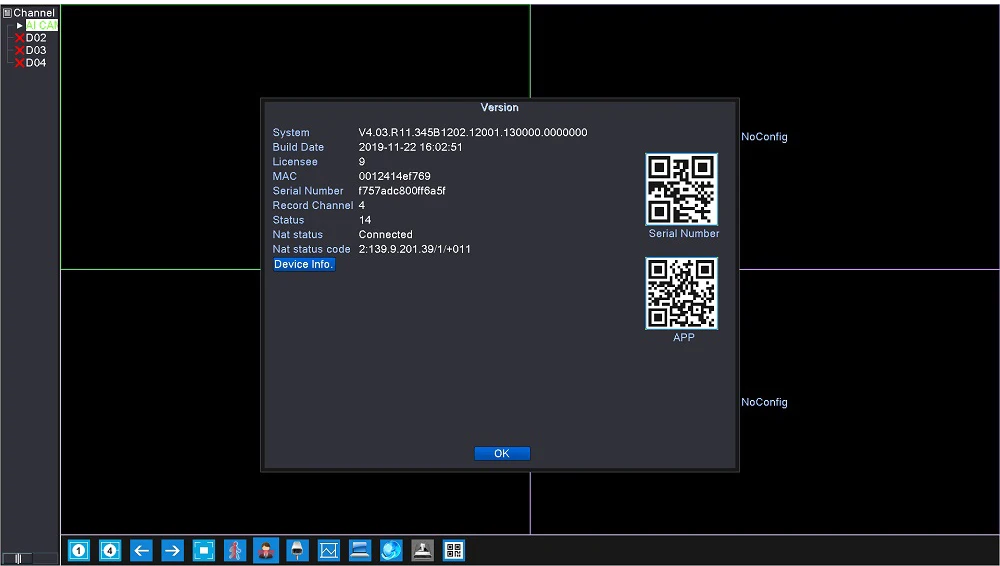The width and height of the screenshot is (1000, 566).
Task: Open the PTZ camera control icon
Action: 297,550
